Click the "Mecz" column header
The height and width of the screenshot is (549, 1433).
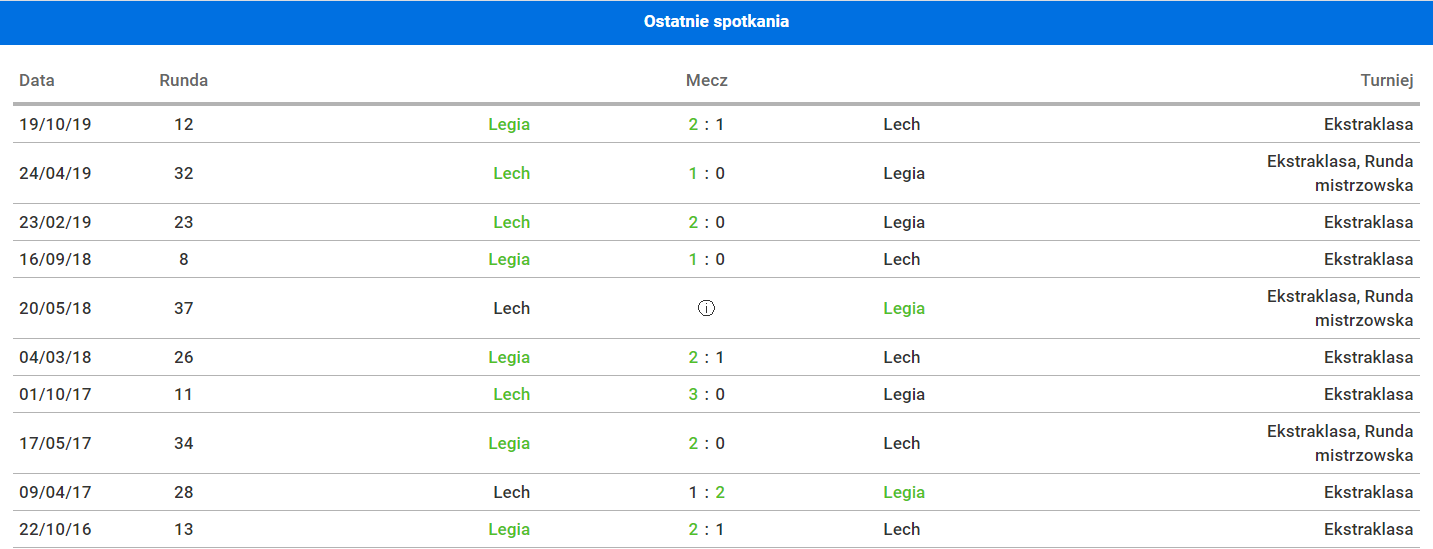[706, 80]
